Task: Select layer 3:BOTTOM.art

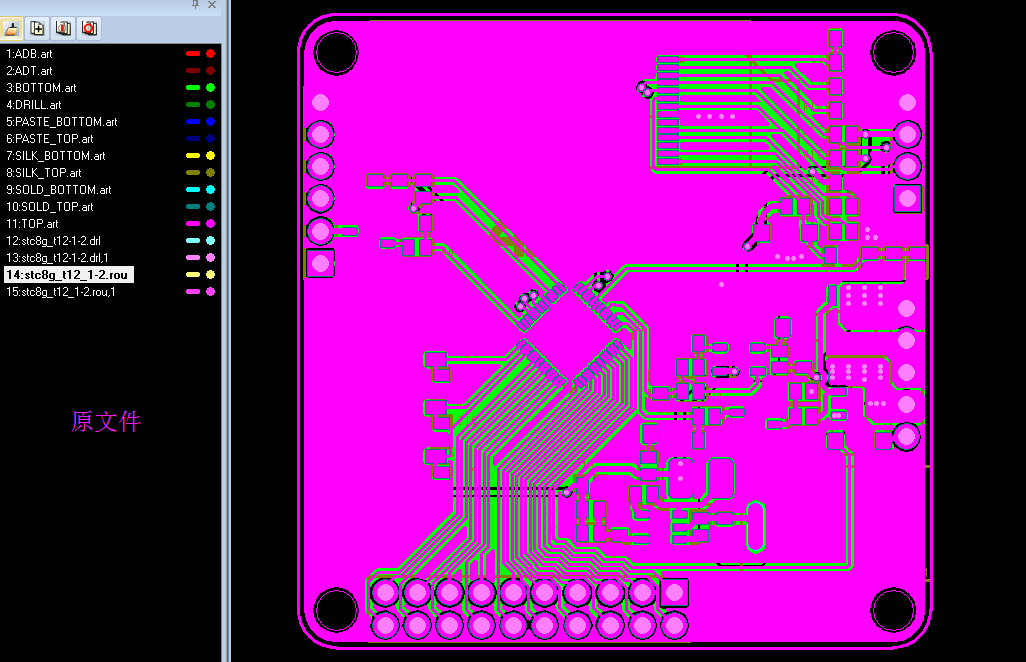Action: coord(41,88)
